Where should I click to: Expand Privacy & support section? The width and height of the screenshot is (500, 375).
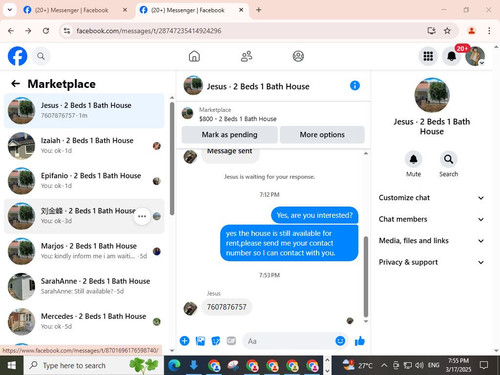pos(431,262)
